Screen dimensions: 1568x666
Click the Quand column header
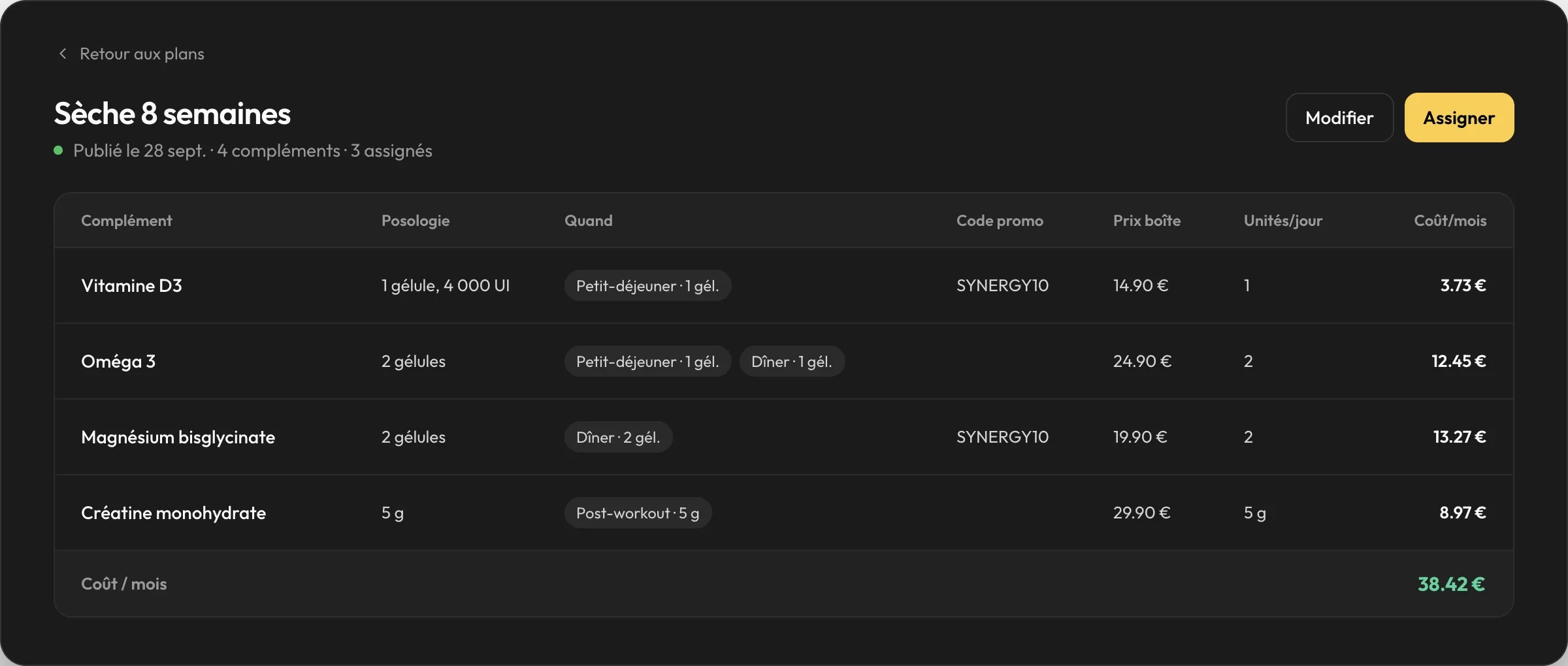pyautogui.click(x=589, y=221)
